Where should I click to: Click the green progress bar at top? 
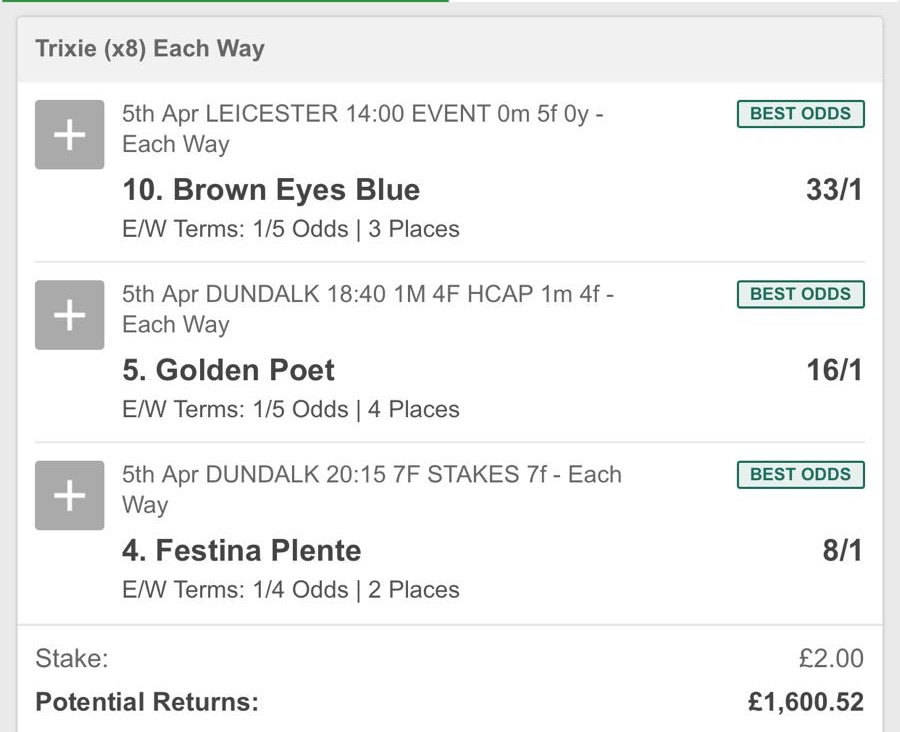coord(224,1)
